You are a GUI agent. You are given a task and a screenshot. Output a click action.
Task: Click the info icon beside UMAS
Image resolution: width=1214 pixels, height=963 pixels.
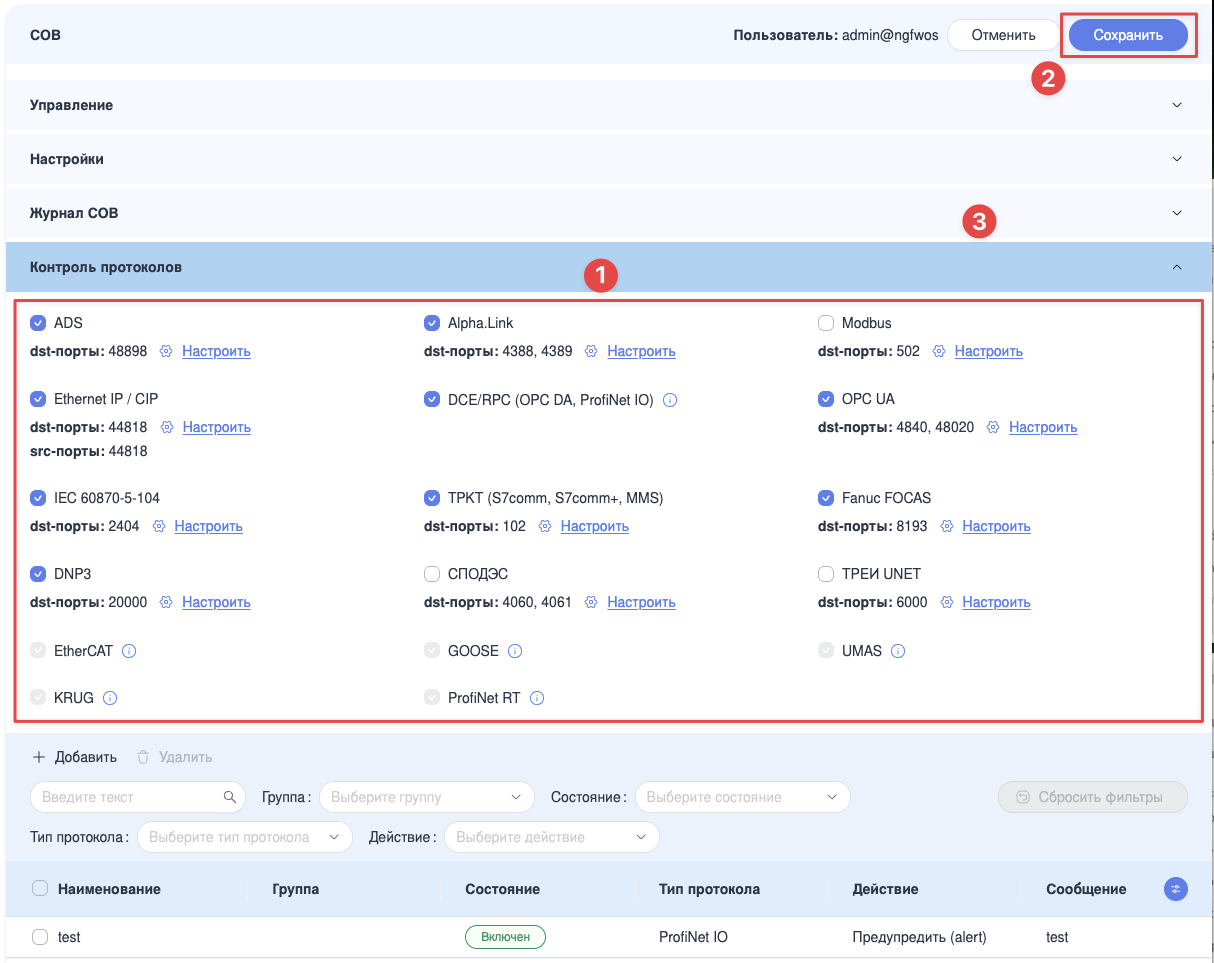(x=898, y=651)
